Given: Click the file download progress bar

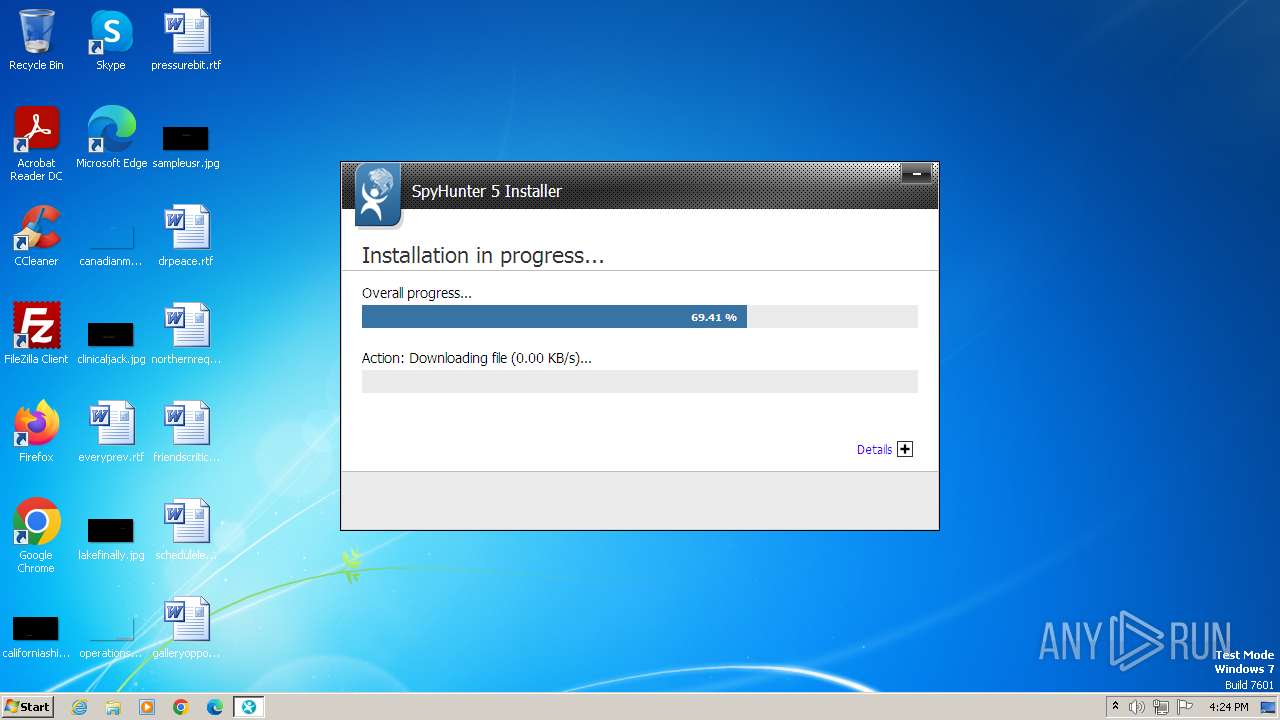Looking at the screenshot, I should coord(640,381).
